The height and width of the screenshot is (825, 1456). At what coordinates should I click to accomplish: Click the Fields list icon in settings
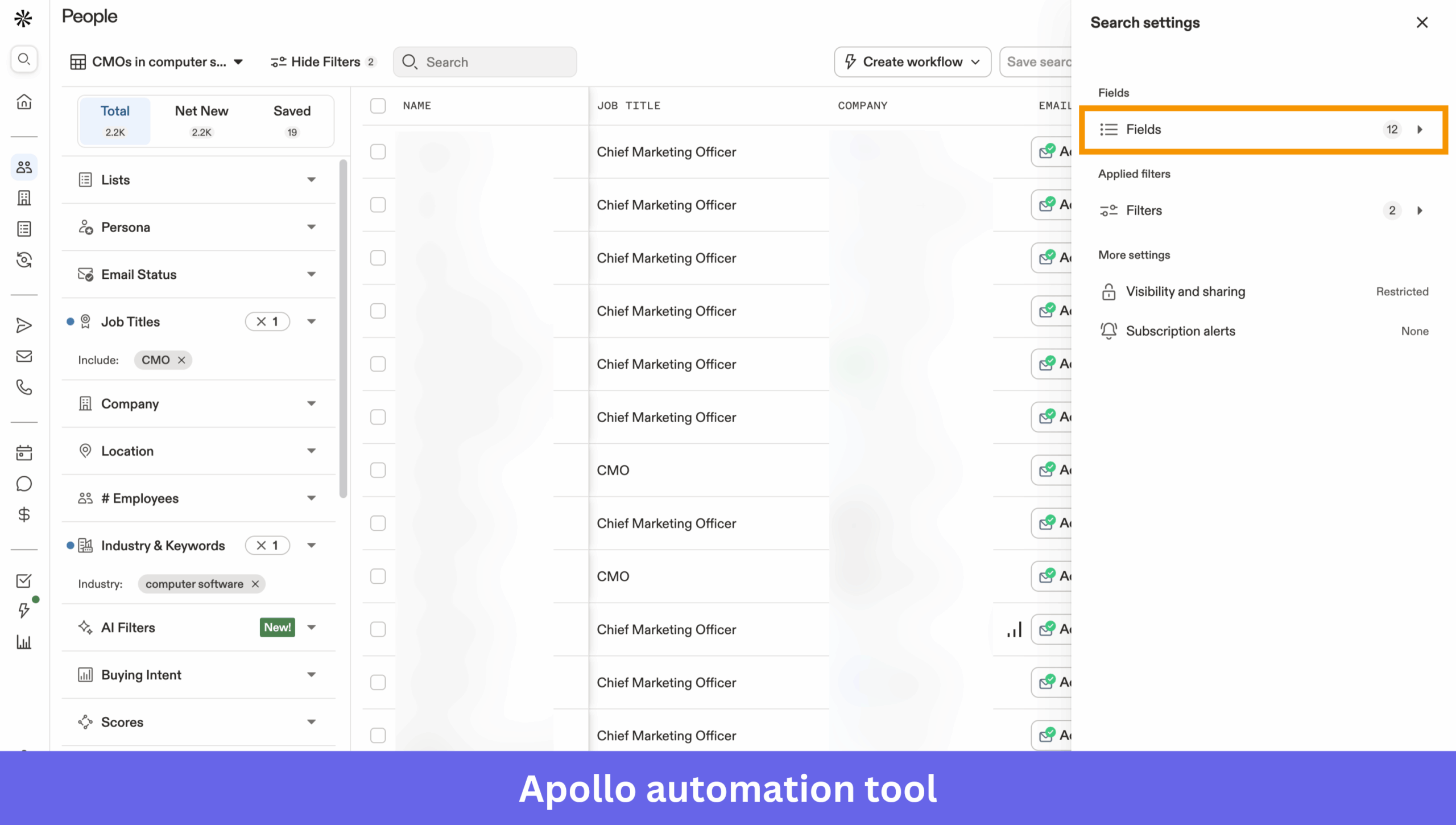tap(1108, 130)
